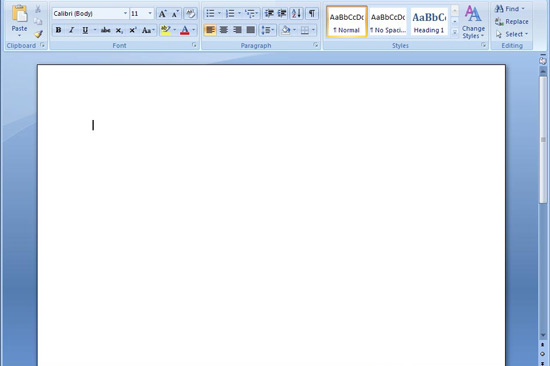The height and width of the screenshot is (366, 550).
Task: Click in the blank document page
Action: point(271,215)
